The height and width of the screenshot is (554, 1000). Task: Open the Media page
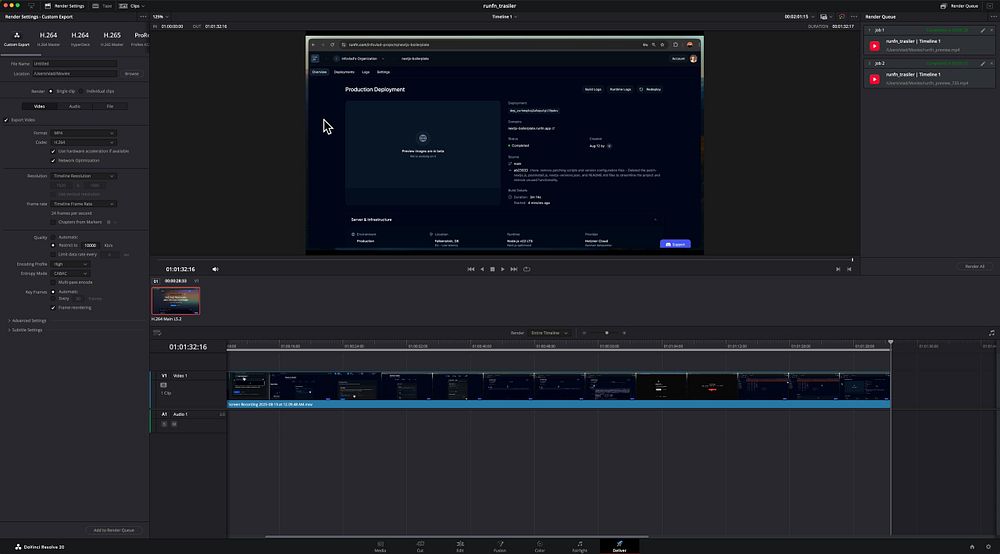coord(380,546)
